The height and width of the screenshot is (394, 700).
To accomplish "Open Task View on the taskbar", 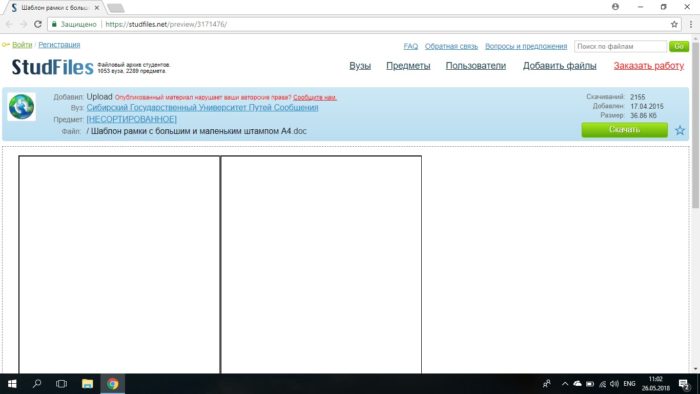I will (62, 384).
